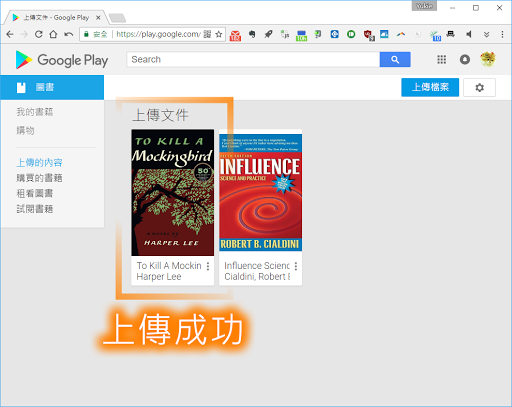Click the speaker extension icon

point(469,34)
